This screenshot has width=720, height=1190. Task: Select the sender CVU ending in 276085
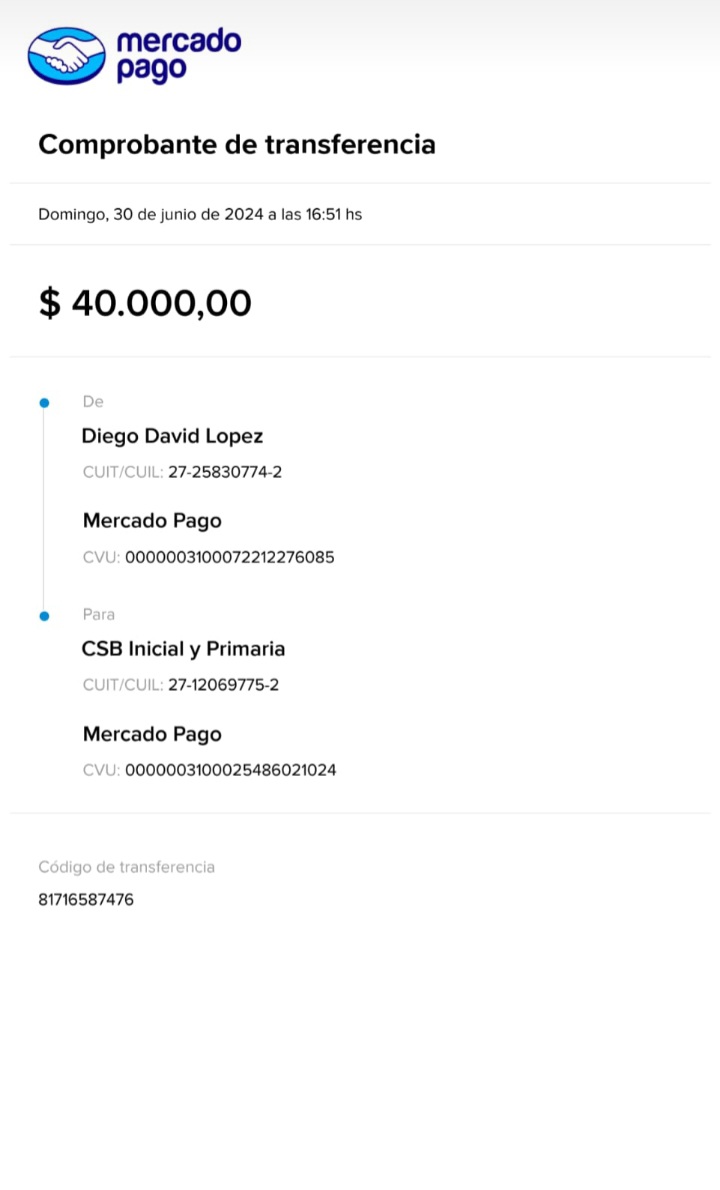229,558
